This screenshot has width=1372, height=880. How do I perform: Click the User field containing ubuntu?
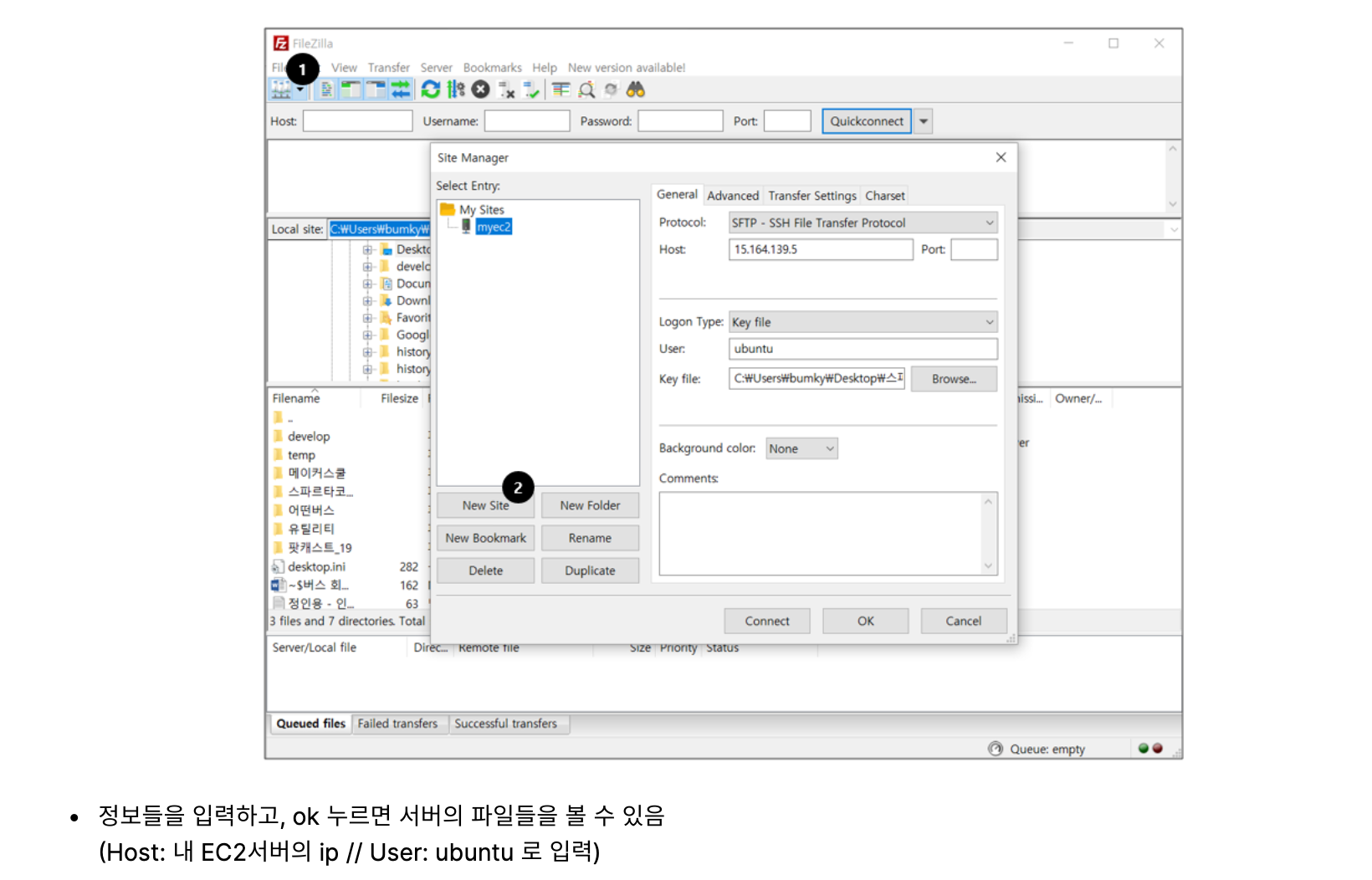click(x=863, y=349)
